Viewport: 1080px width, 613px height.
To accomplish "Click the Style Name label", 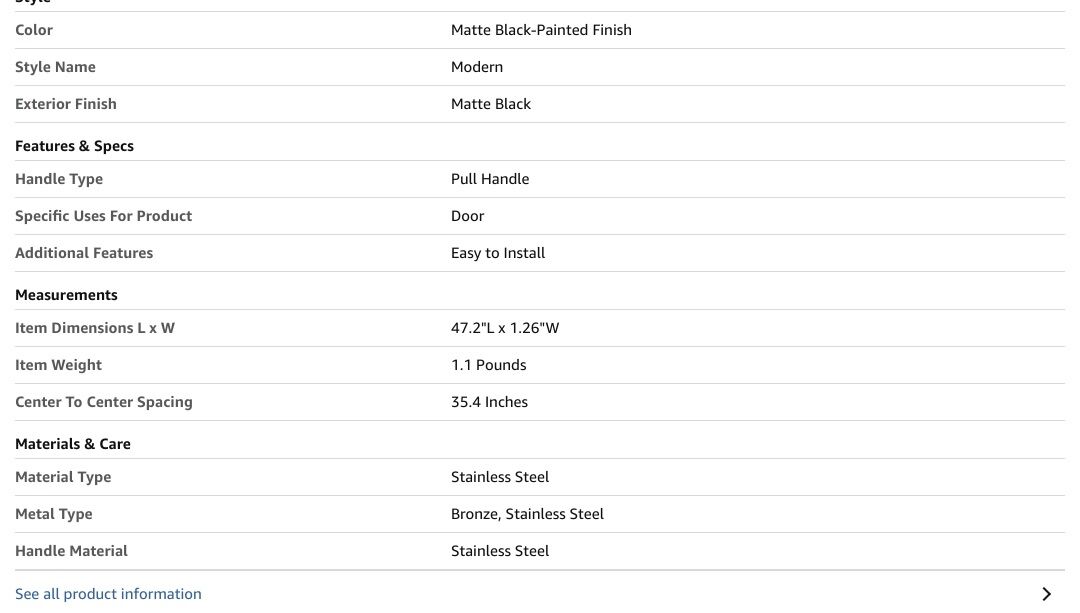I will pos(55,67).
